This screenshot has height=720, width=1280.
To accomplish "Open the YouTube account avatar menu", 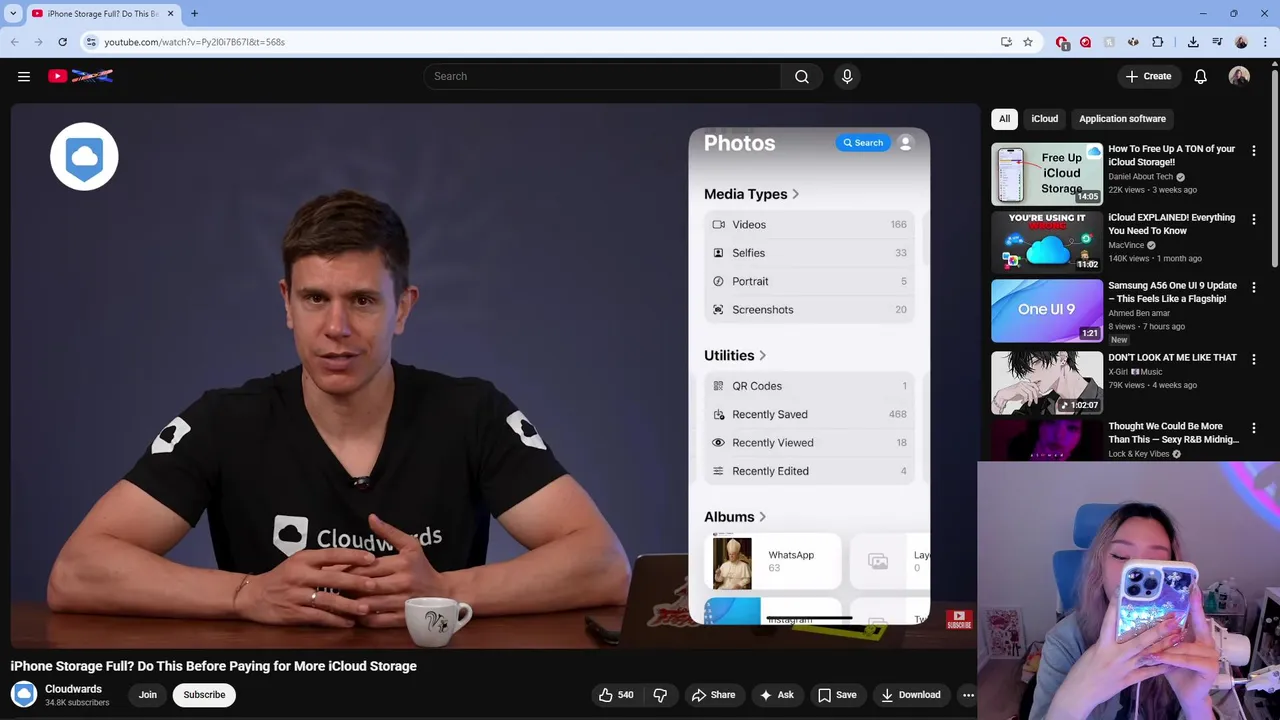I will (1239, 76).
